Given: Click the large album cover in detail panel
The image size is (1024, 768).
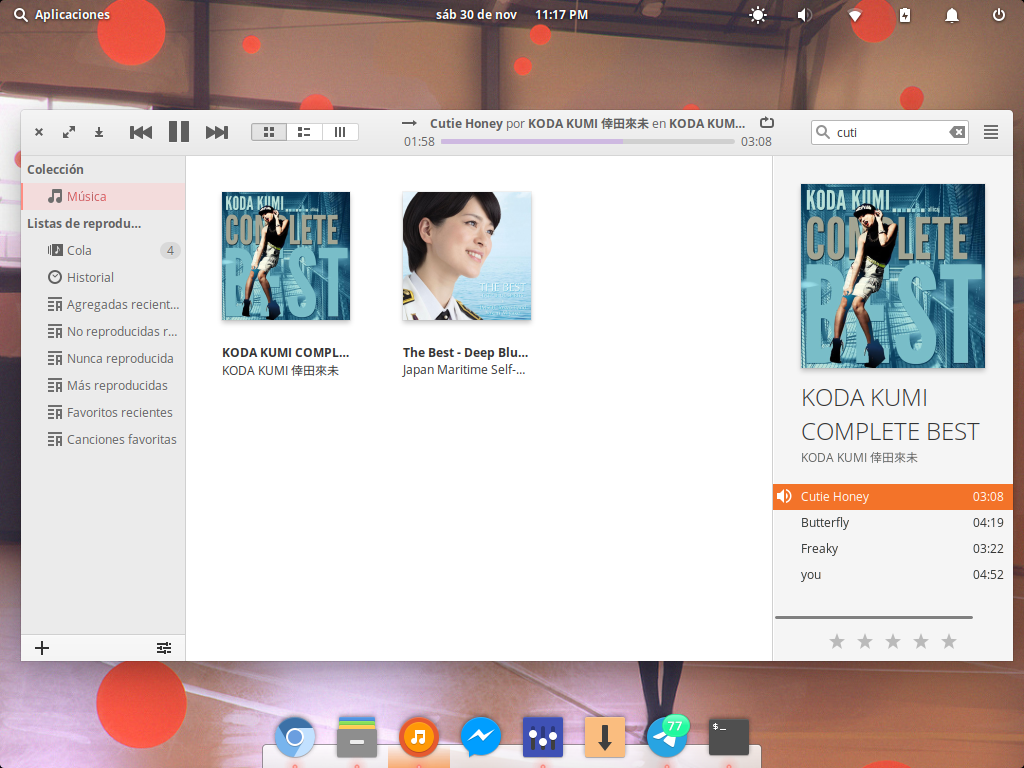Looking at the screenshot, I should (x=893, y=276).
